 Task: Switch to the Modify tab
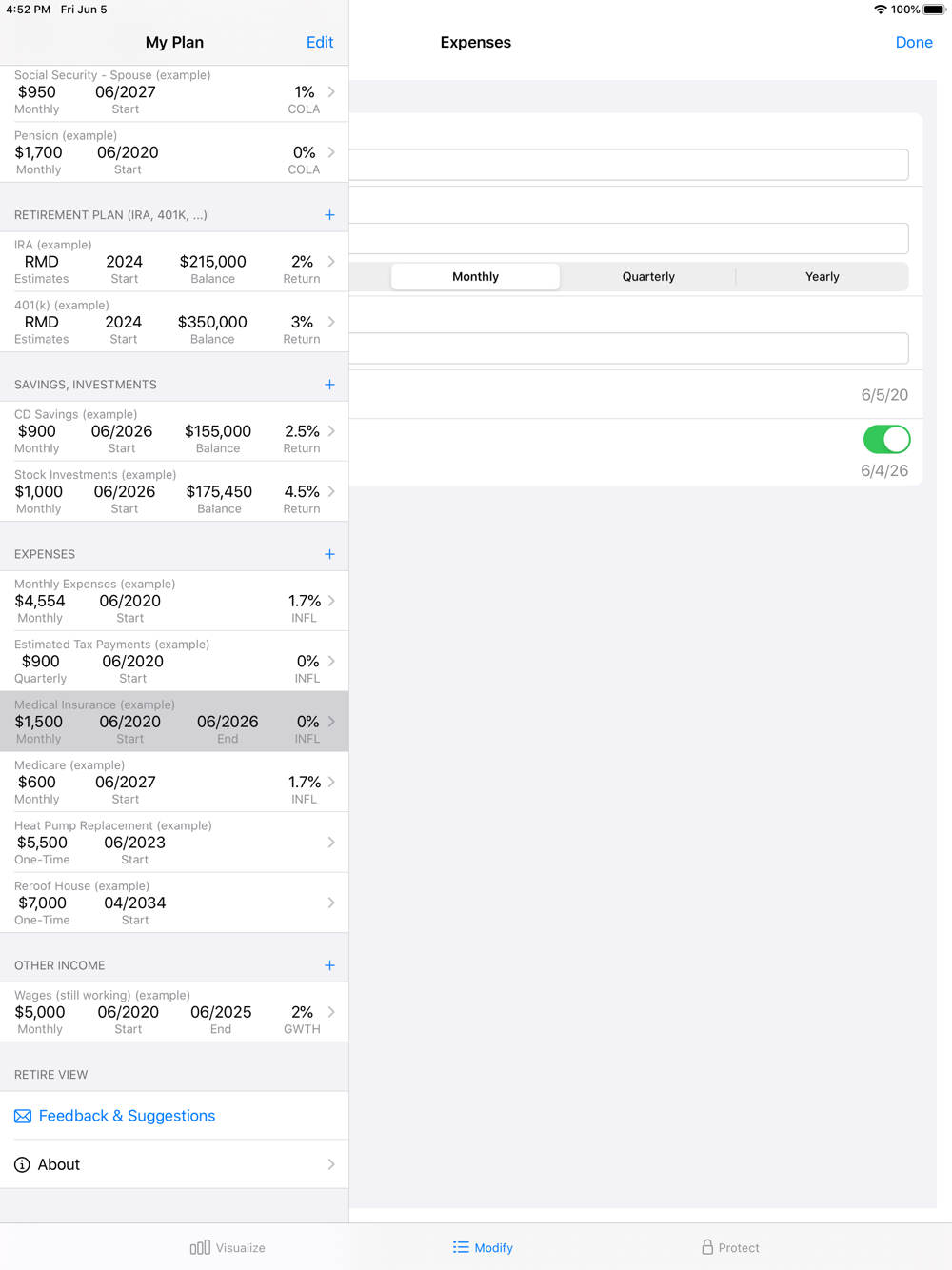483,1247
